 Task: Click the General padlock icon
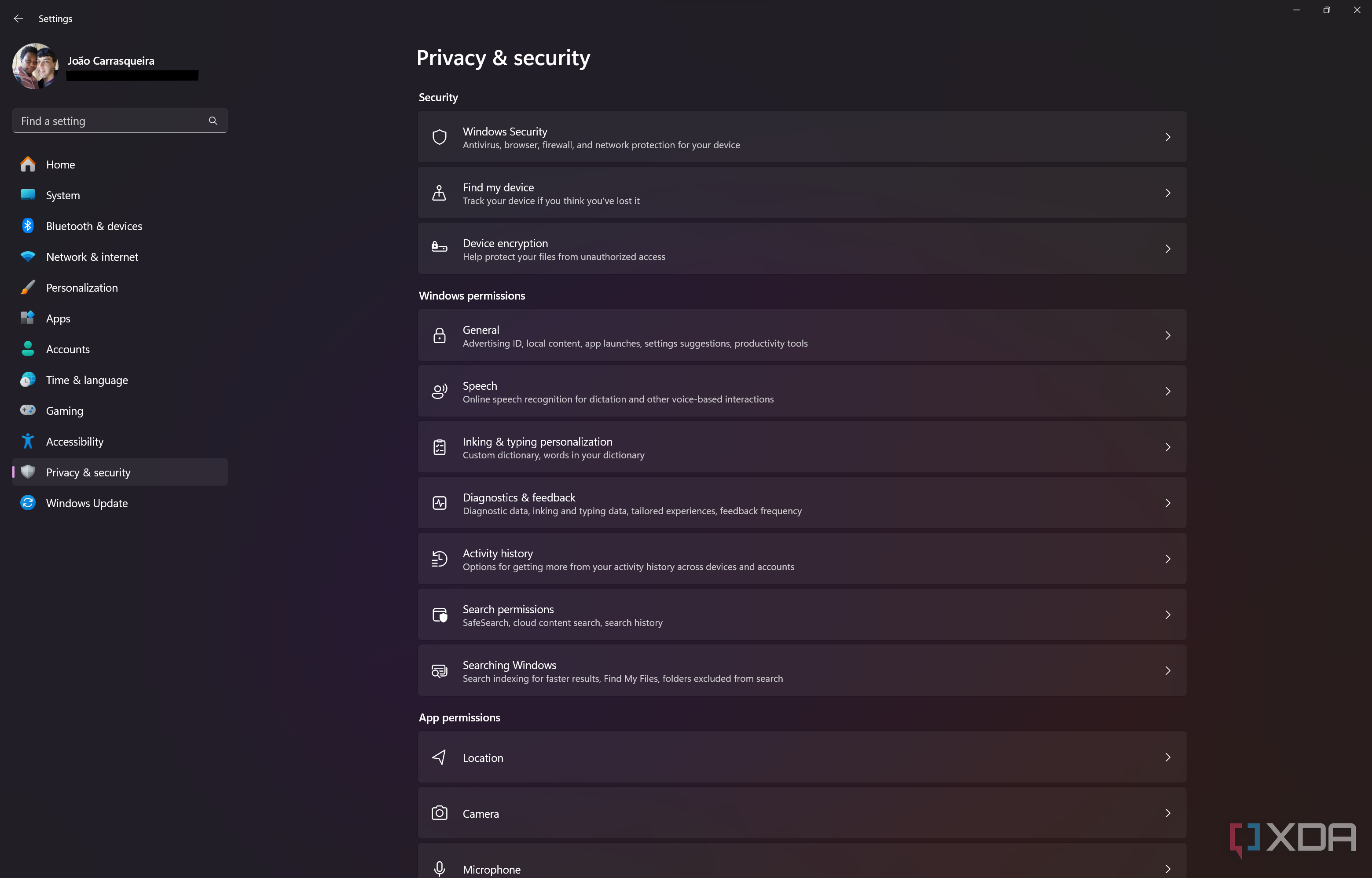click(x=439, y=335)
